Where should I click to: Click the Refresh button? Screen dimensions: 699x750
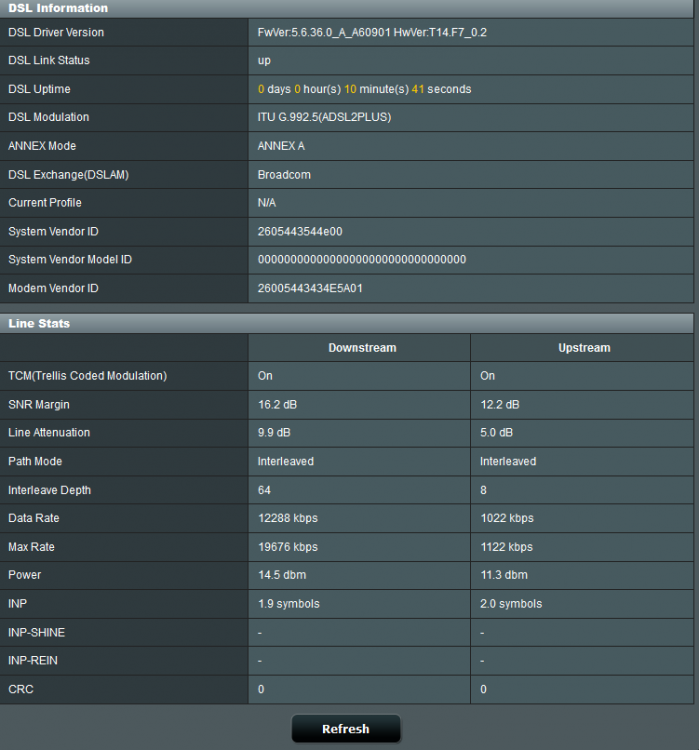(345, 729)
